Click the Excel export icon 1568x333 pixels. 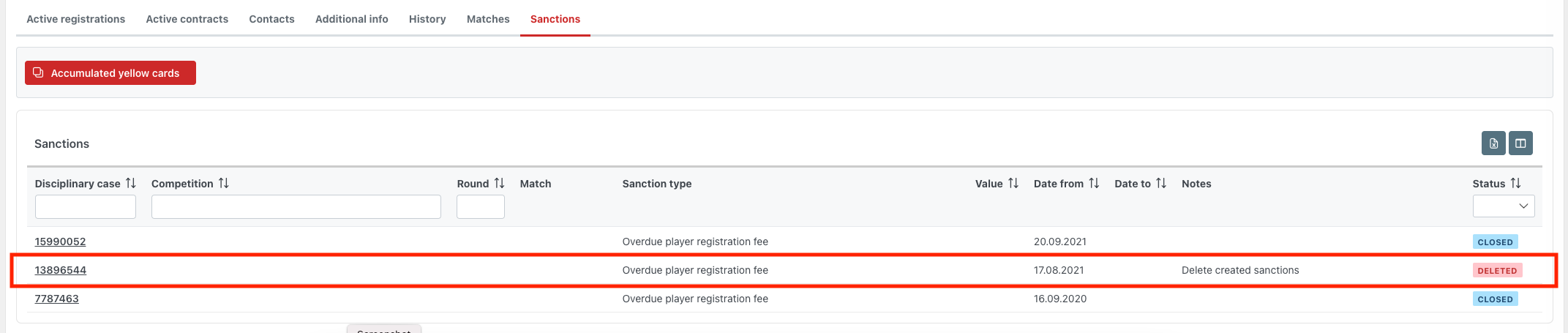[x=1493, y=143]
